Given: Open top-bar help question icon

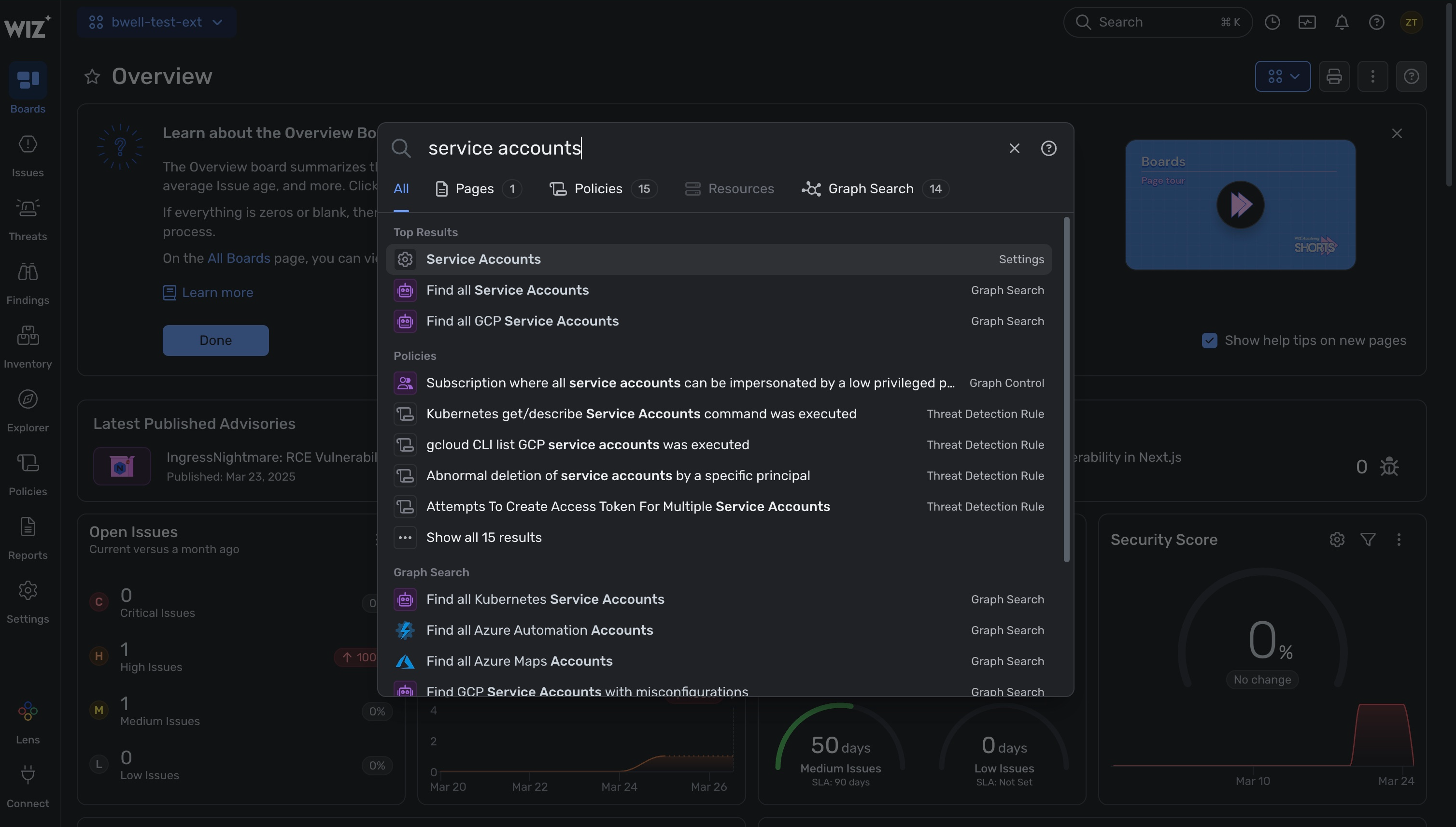Looking at the screenshot, I should click(x=1376, y=22).
